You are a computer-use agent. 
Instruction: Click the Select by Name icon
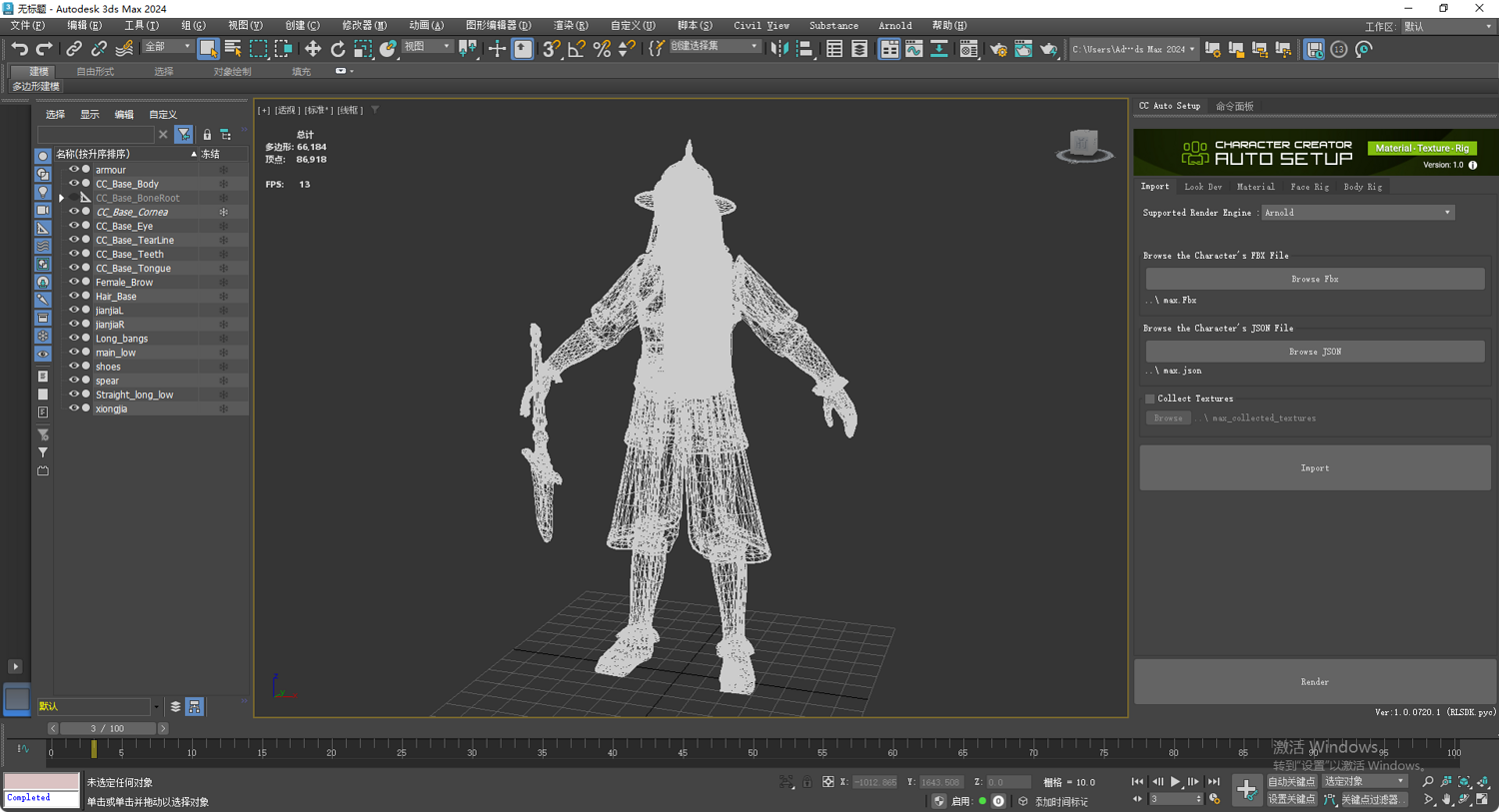point(233,49)
